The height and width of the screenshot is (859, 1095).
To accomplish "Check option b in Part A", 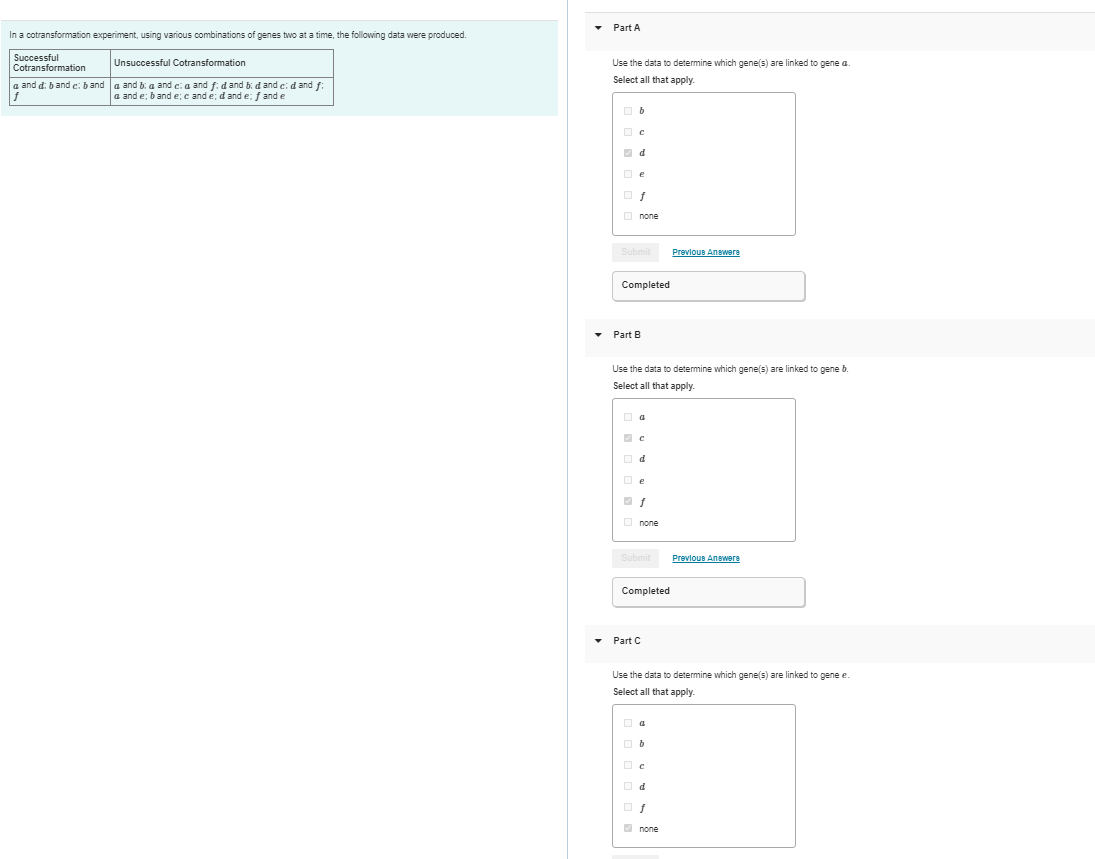I will tap(628, 111).
